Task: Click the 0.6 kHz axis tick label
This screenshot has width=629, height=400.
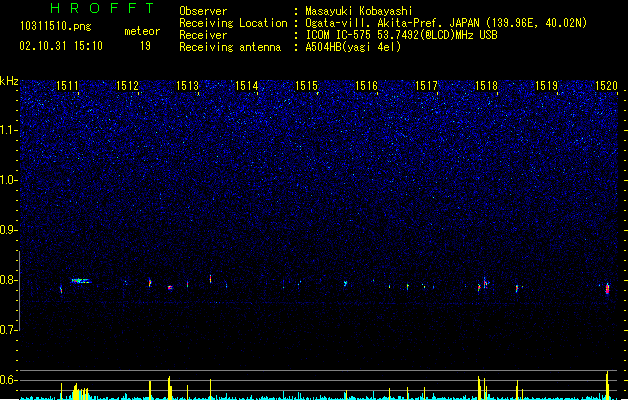Action: tap(8, 380)
